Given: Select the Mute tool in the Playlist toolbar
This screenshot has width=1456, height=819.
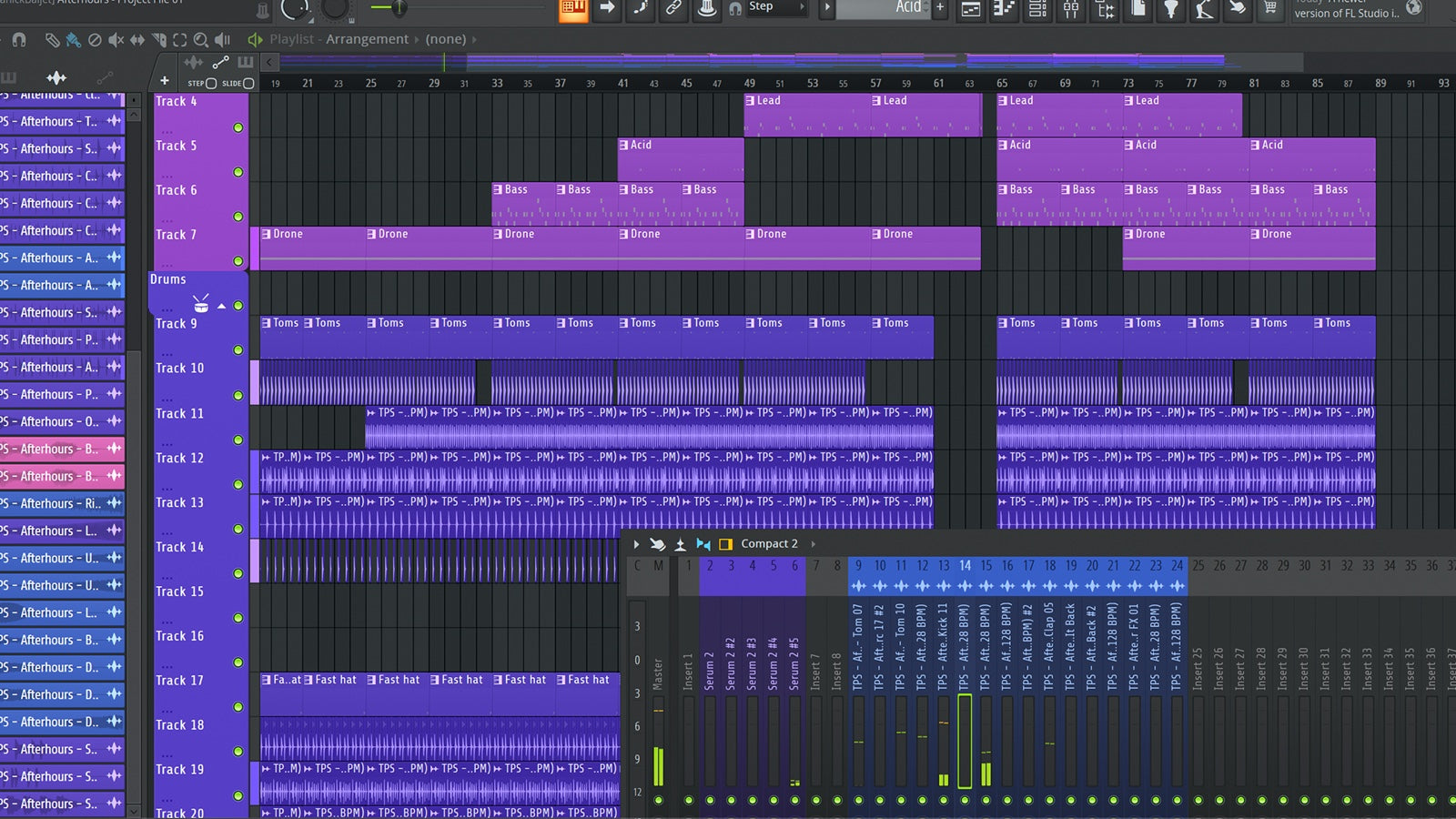Looking at the screenshot, I should pos(116,40).
